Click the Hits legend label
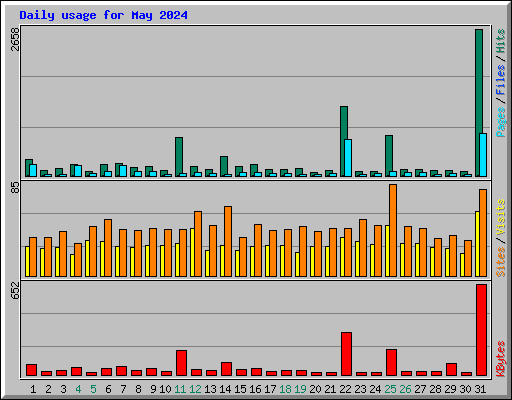 501,41
